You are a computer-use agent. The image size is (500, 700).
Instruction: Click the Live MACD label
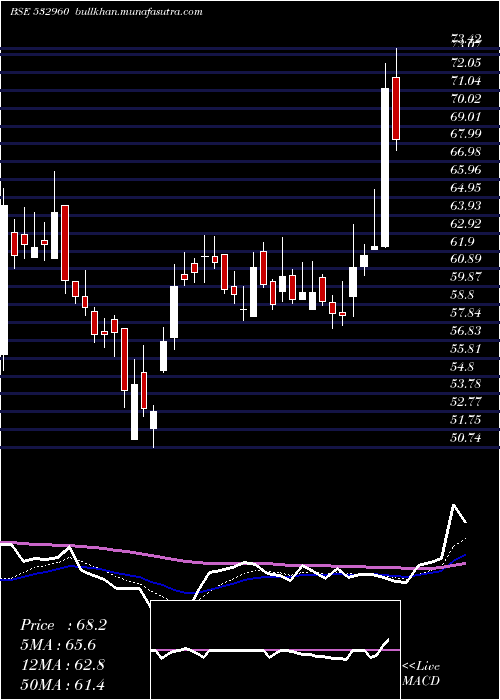[x=421, y=674]
